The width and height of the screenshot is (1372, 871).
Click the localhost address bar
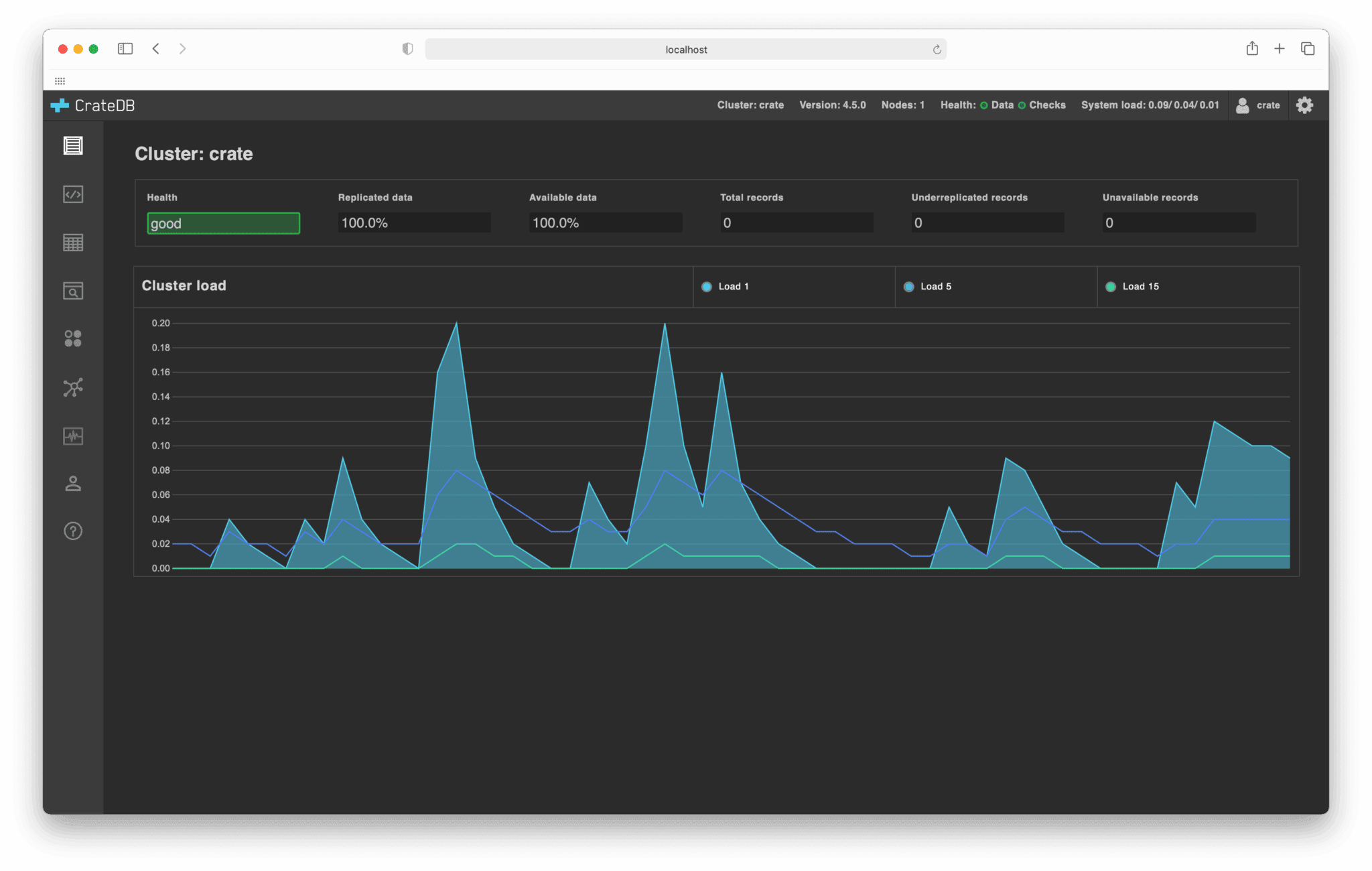pos(685,50)
